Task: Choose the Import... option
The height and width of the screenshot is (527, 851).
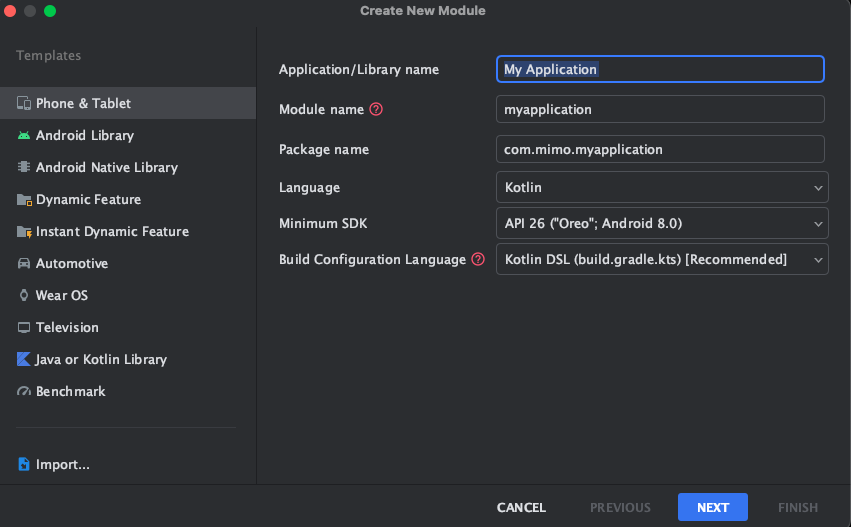Action: point(62,464)
